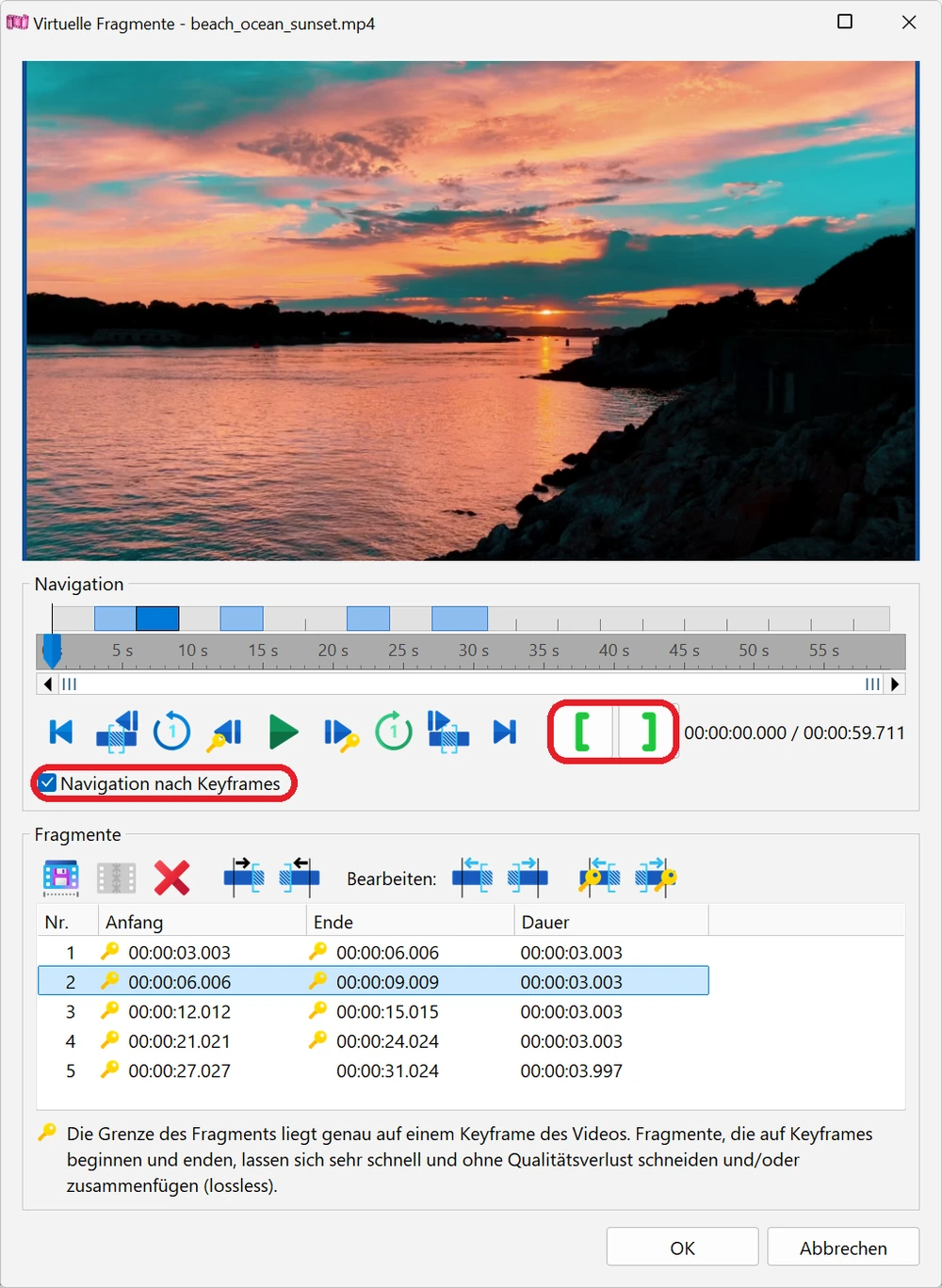The height and width of the screenshot is (1288, 942).
Task: Delete selected fragment with red X
Action: point(171,878)
